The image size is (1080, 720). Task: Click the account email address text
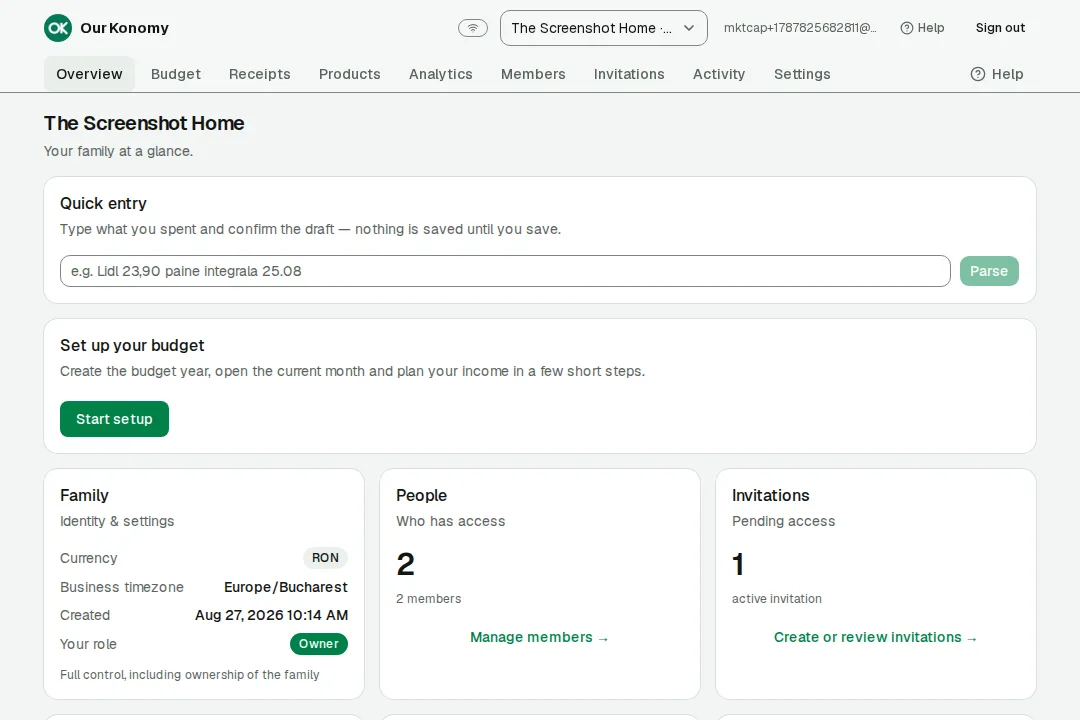[800, 28]
